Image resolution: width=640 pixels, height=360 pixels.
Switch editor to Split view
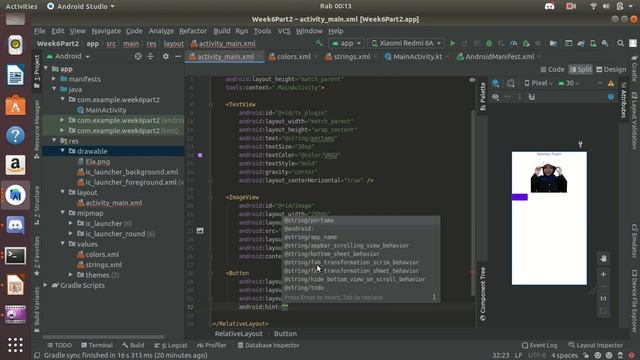tap(580, 69)
